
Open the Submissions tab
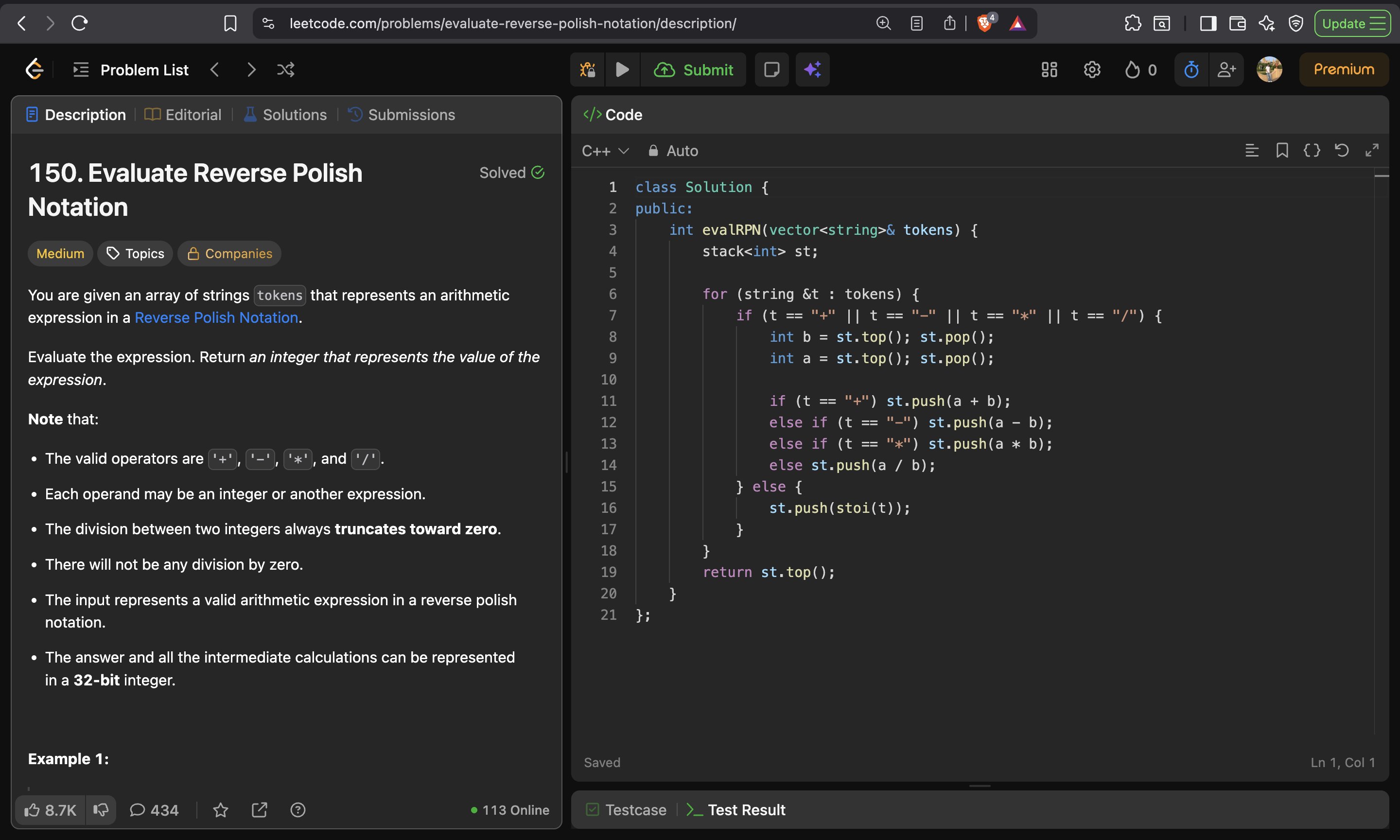point(401,115)
